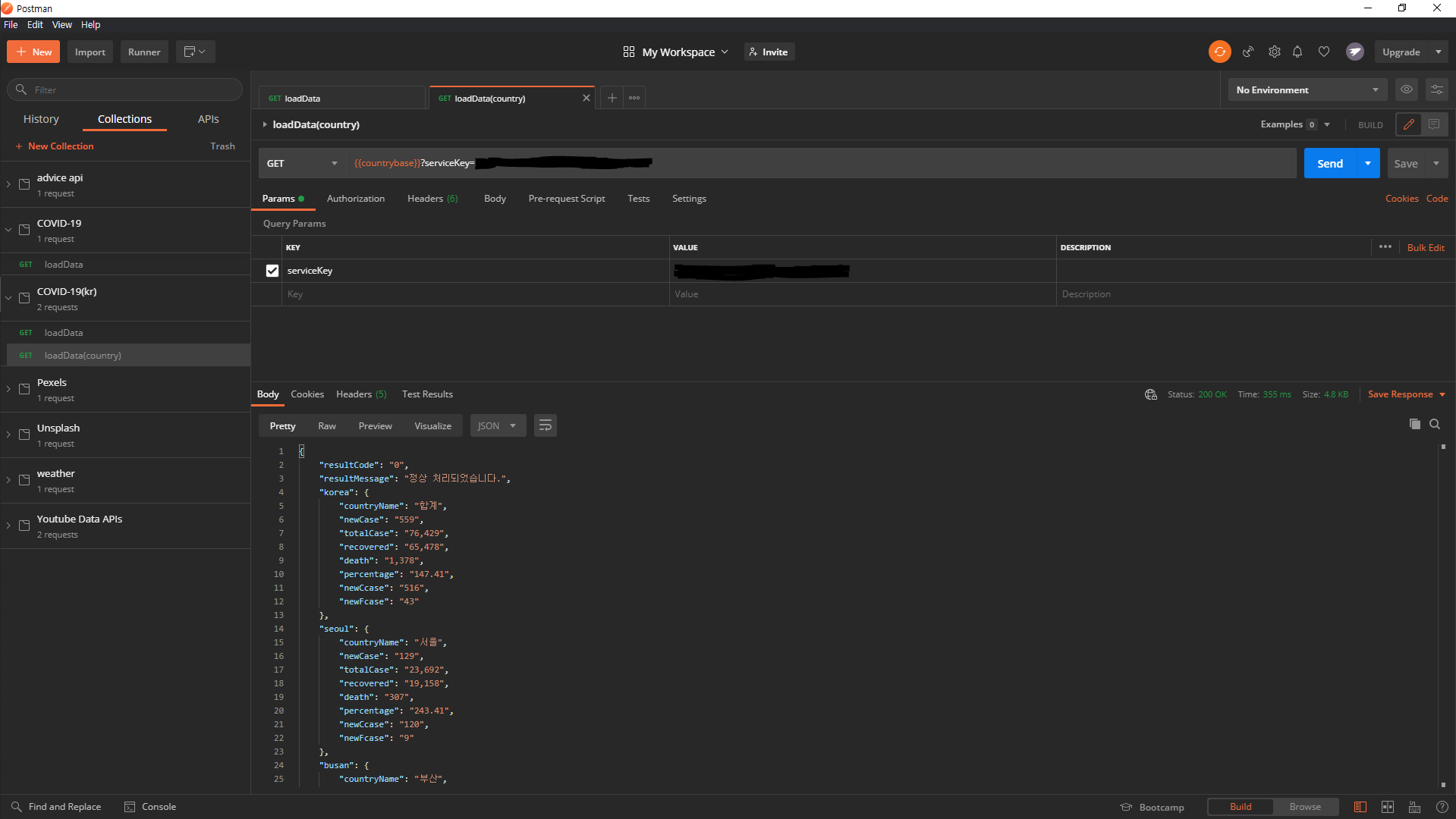The width and height of the screenshot is (1456, 819).
Task: Open the JSON format dropdown
Action: [498, 425]
